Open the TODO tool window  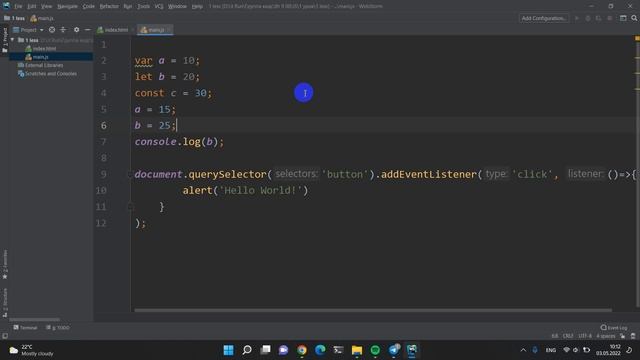[58, 327]
